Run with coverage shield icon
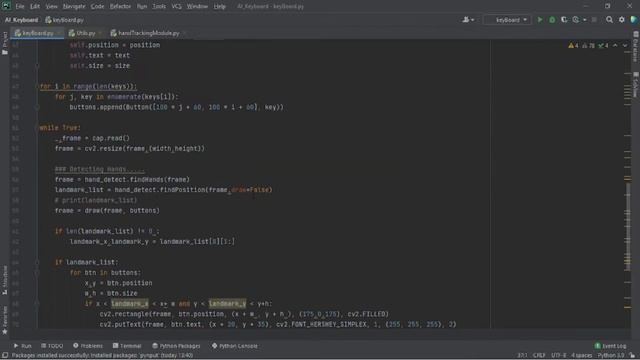 pos(564,20)
